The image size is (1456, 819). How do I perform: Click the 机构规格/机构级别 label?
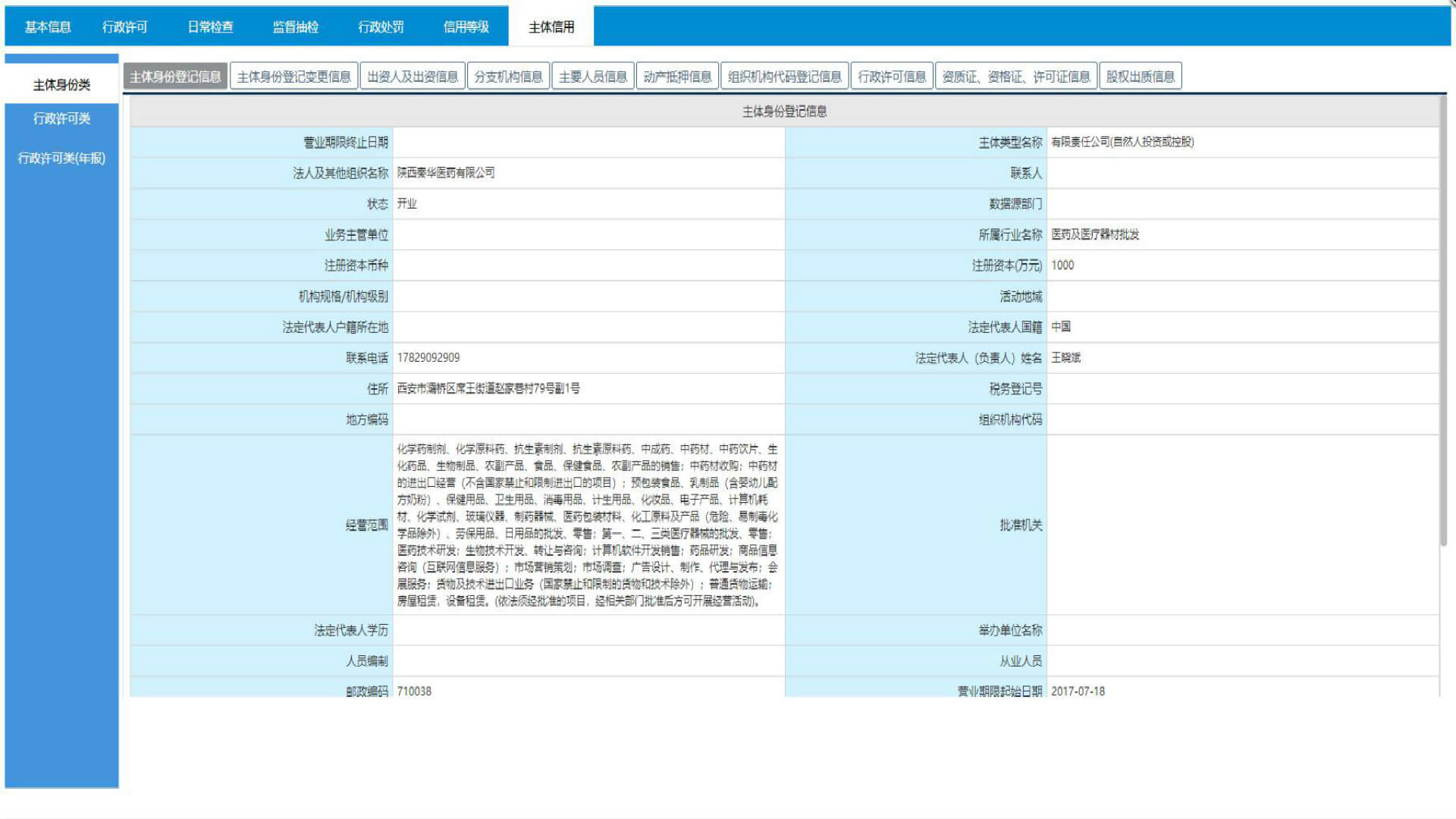coord(344,297)
